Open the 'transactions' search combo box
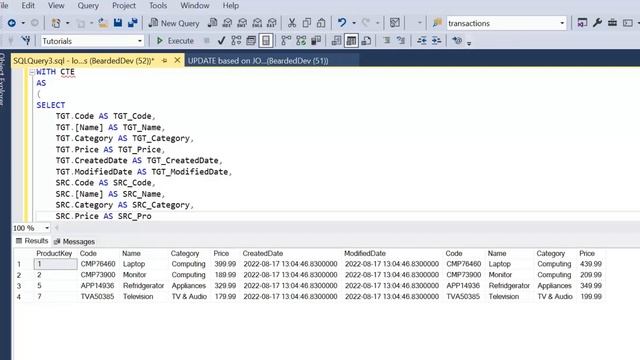 (x=506, y=23)
